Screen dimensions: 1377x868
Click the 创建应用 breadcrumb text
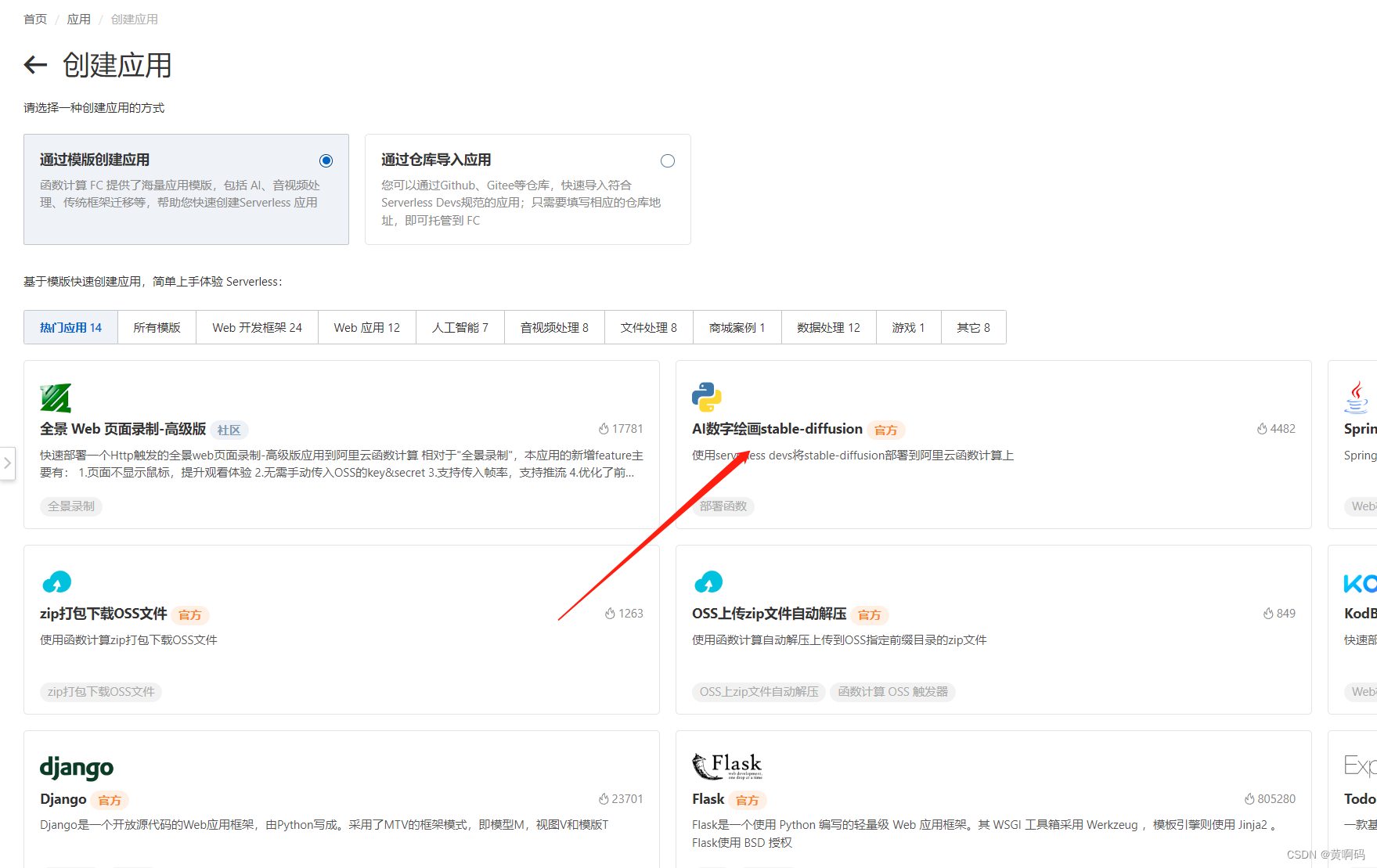click(x=135, y=19)
